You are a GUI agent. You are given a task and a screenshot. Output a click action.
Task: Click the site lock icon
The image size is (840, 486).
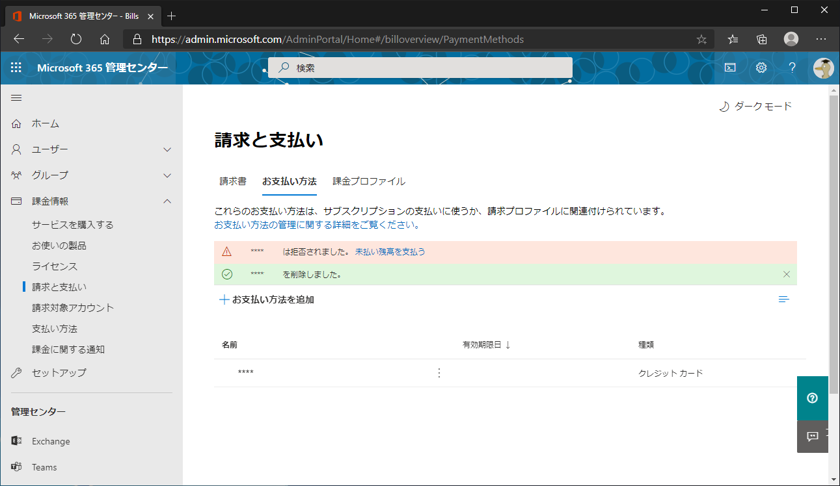click(137, 39)
